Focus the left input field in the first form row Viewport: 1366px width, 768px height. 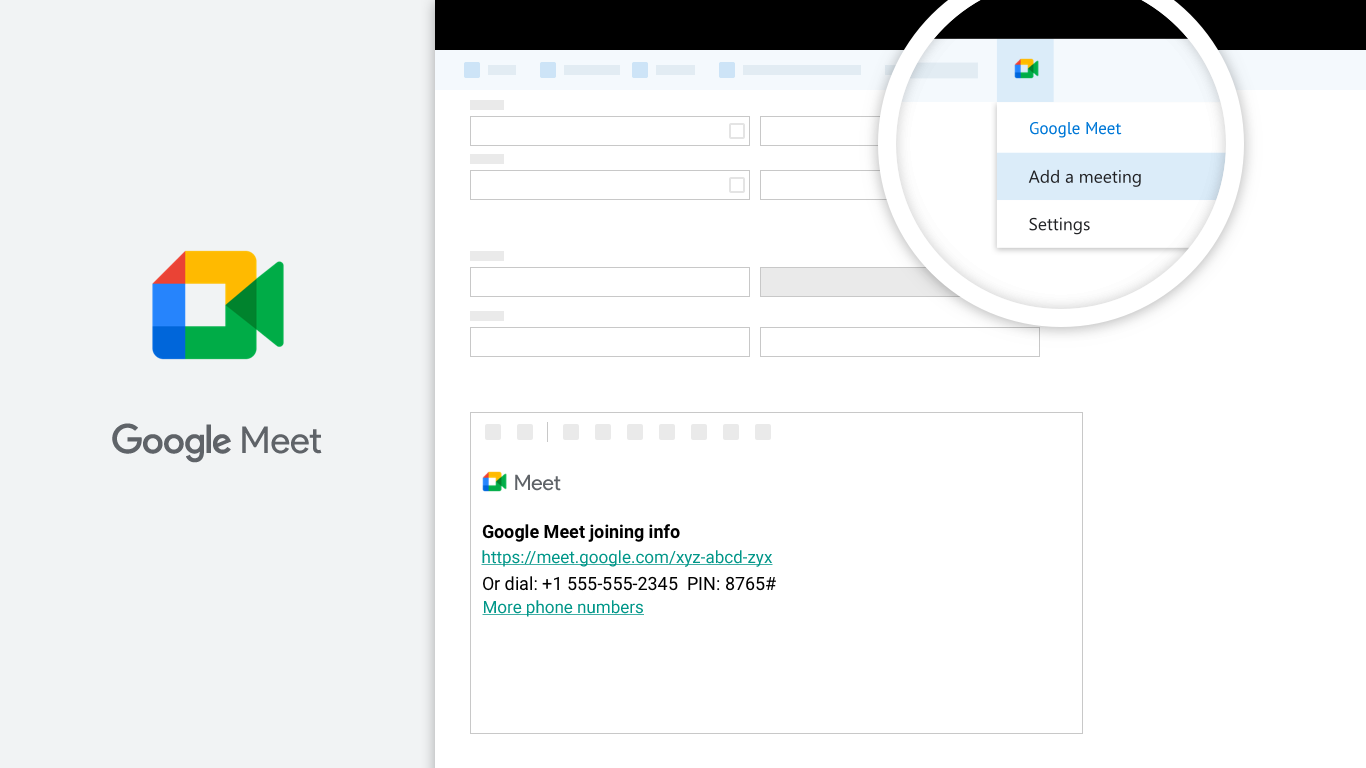click(610, 131)
